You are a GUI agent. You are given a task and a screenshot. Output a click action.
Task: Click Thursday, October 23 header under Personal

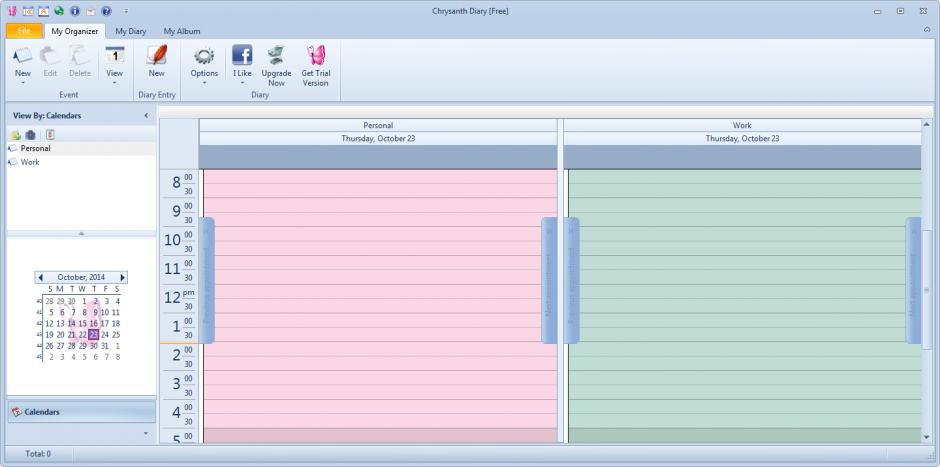[x=378, y=138]
